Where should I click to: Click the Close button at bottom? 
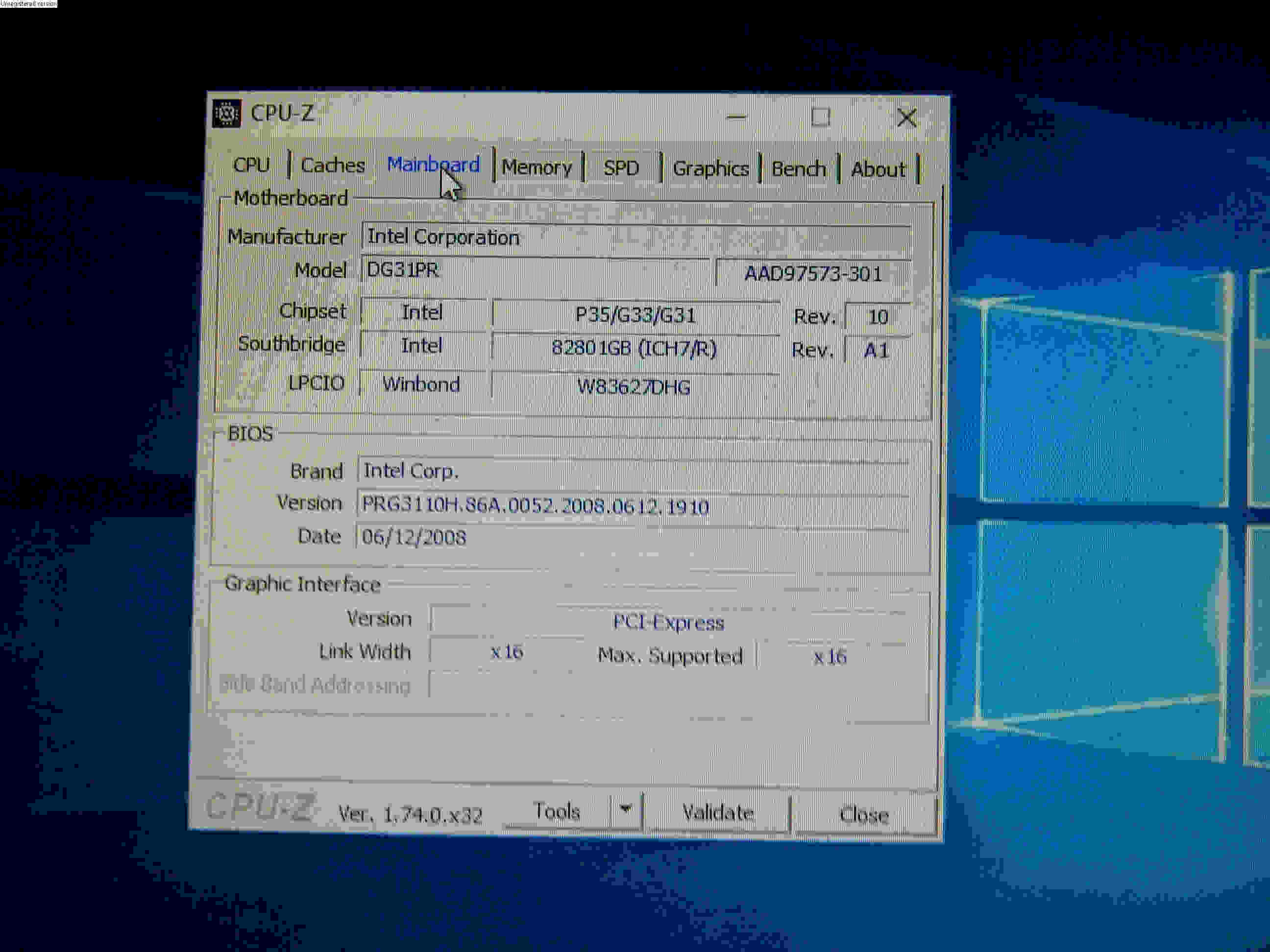coord(864,815)
